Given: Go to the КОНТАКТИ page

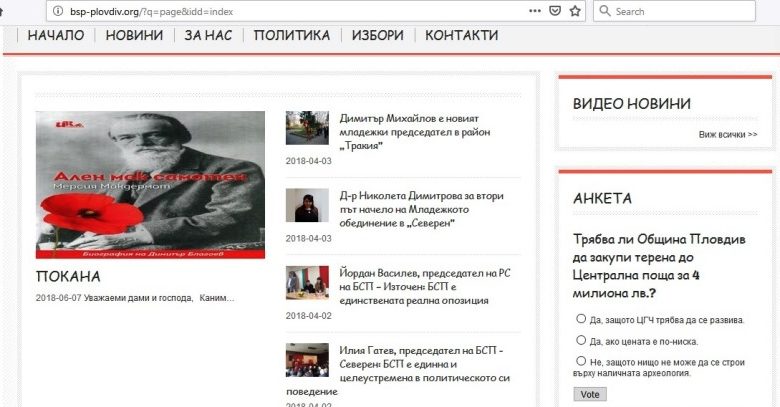Looking at the screenshot, I should (x=462, y=35).
